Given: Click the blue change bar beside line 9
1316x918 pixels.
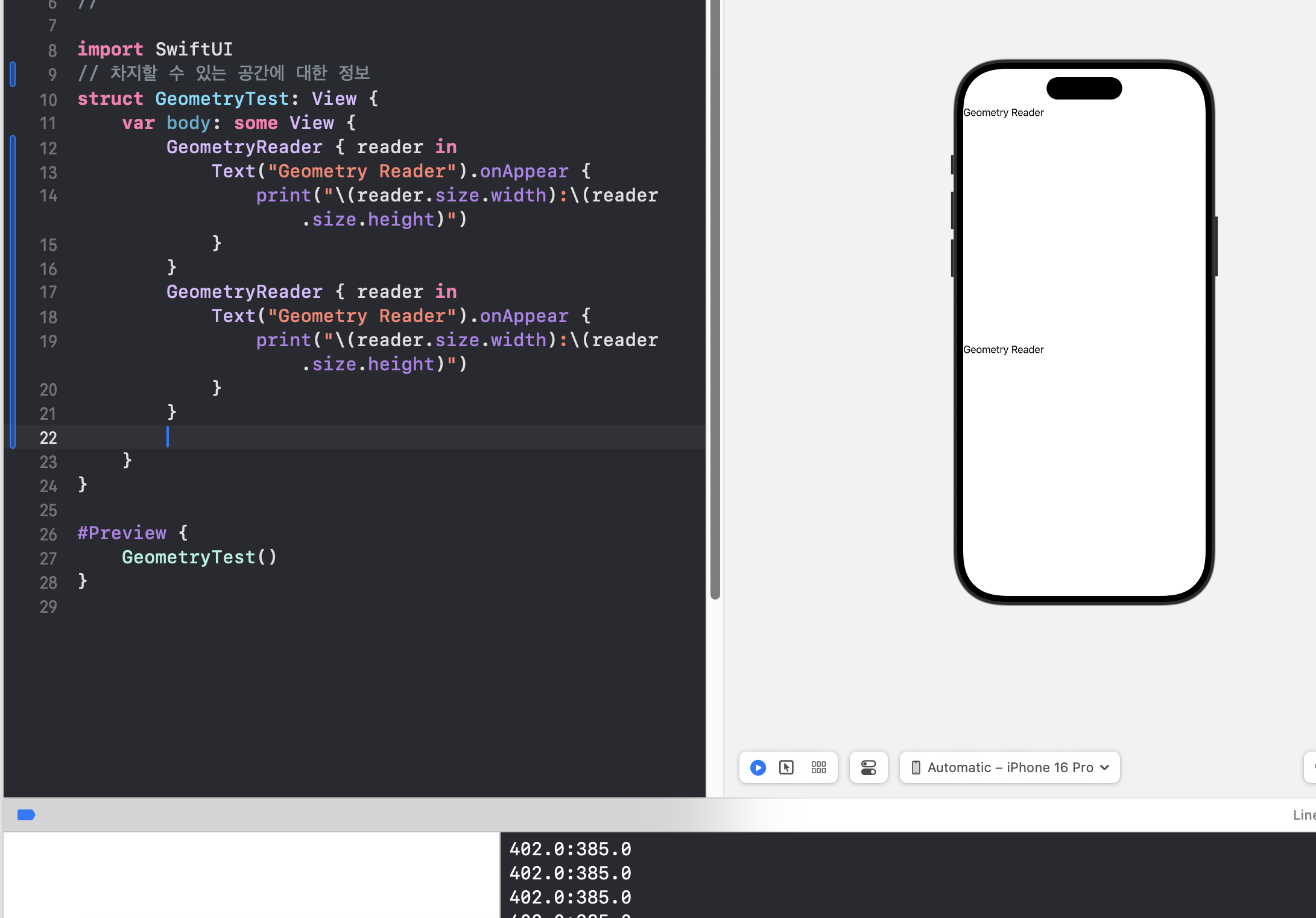Looking at the screenshot, I should tap(13, 74).
